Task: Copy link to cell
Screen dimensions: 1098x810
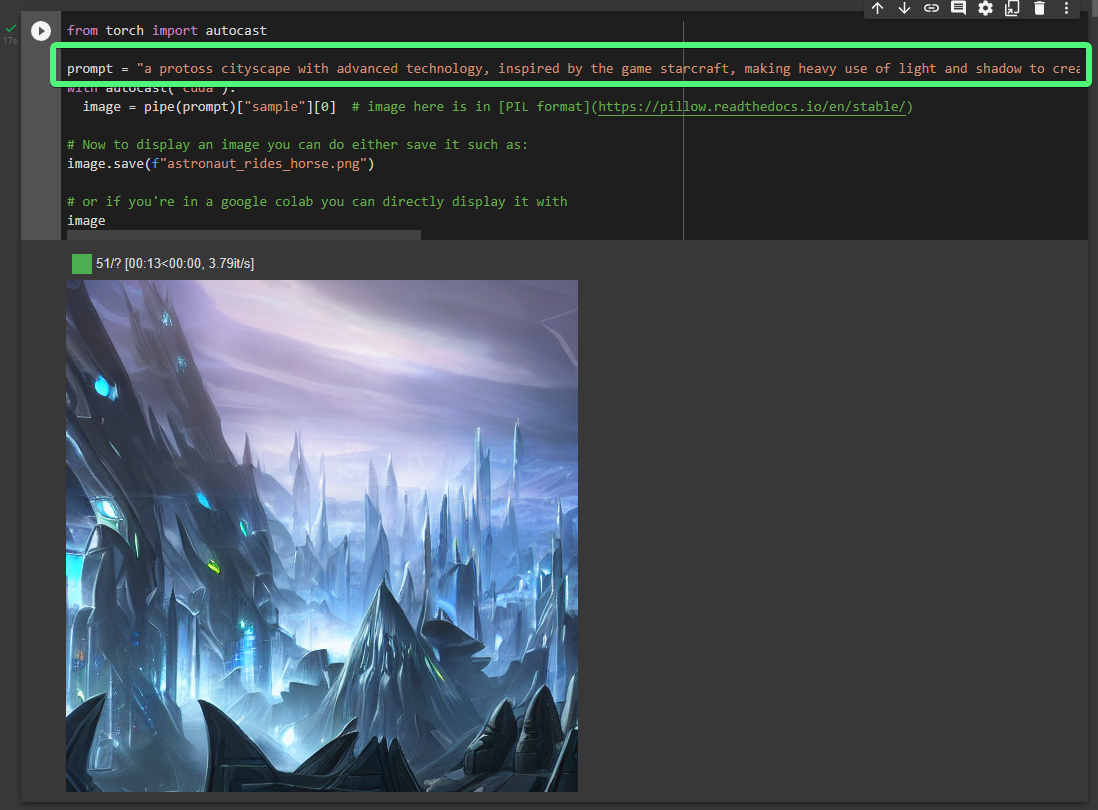Action: tap(931, 8)
